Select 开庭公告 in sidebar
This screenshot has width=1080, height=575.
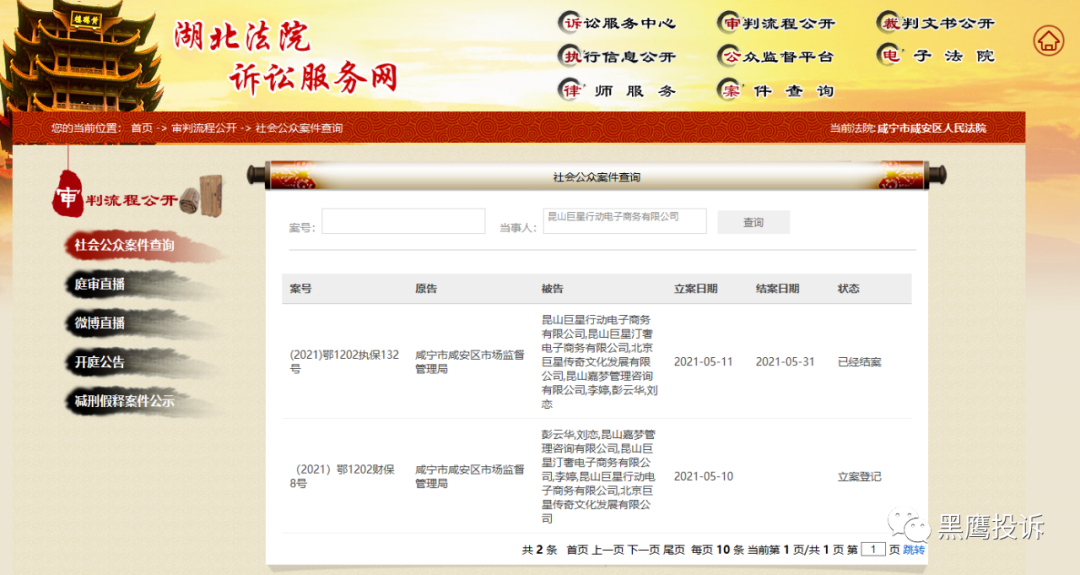[100, 362]
